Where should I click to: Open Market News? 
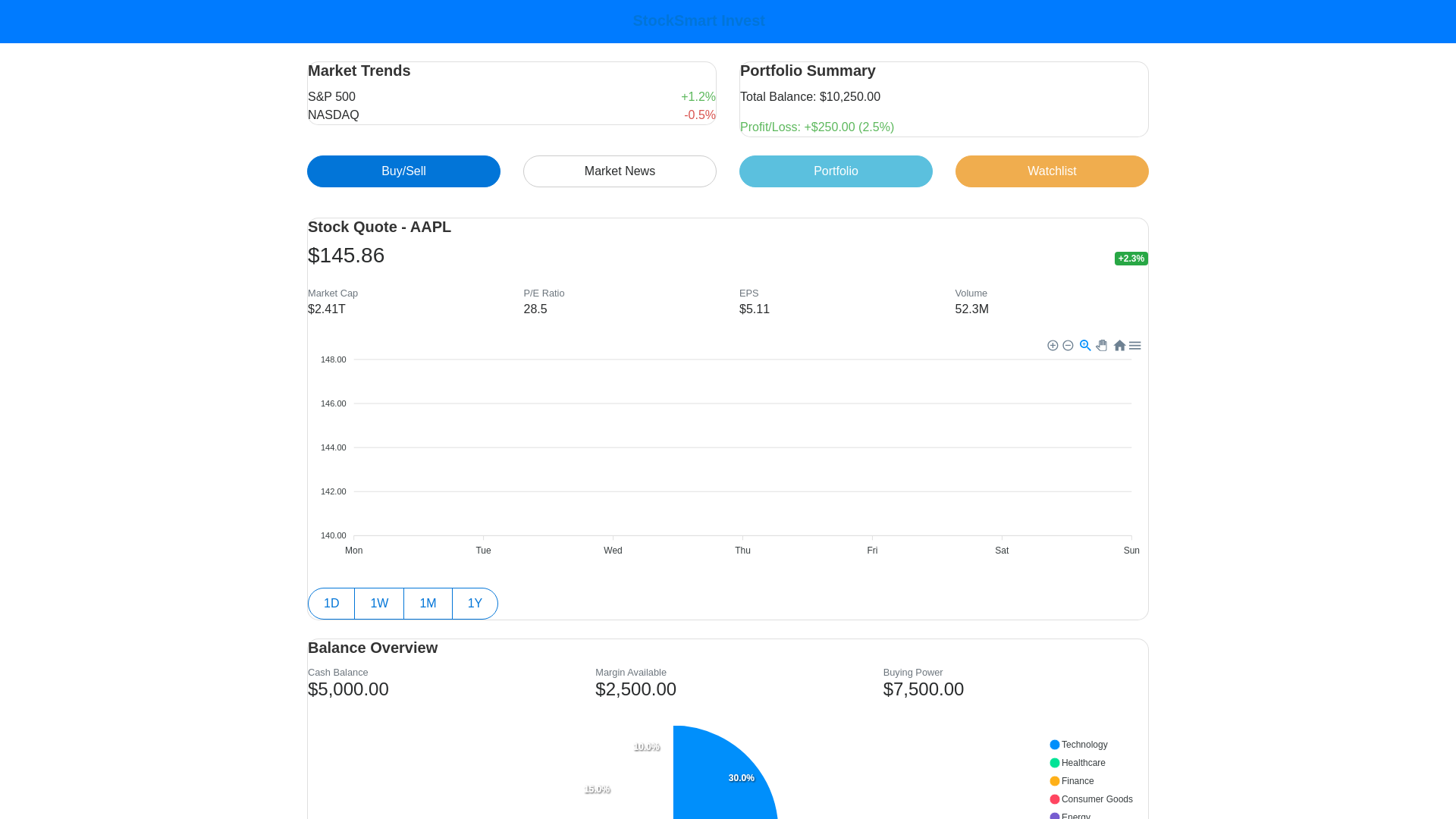tap(620, 171)
